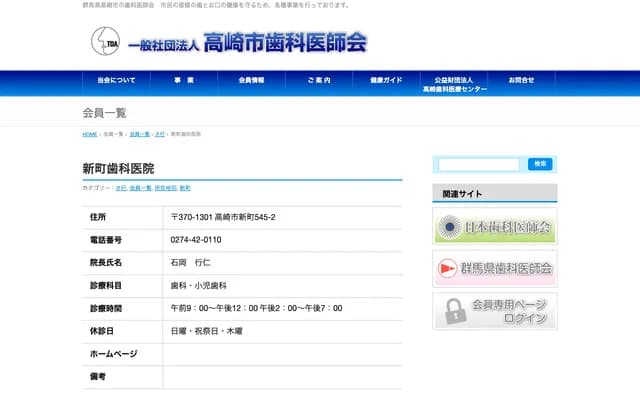The height and width of the screenshot is (400, 640).
Task: Open the 群馬県歯科医師会 banner
Action: tap(494, 269)
